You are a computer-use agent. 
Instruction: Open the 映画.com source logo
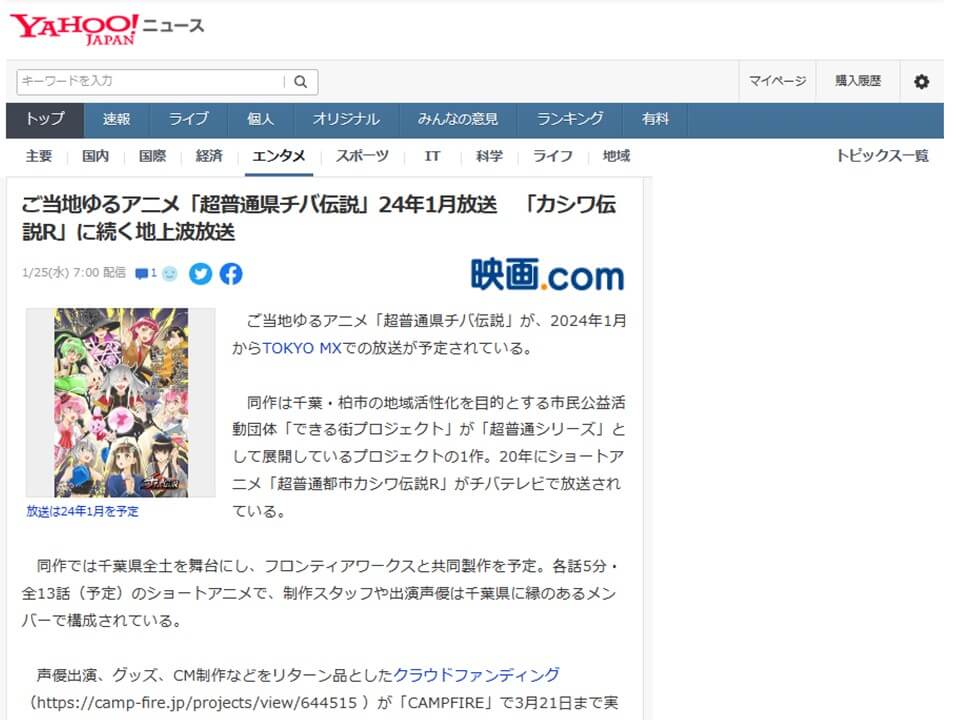(547, 275)
